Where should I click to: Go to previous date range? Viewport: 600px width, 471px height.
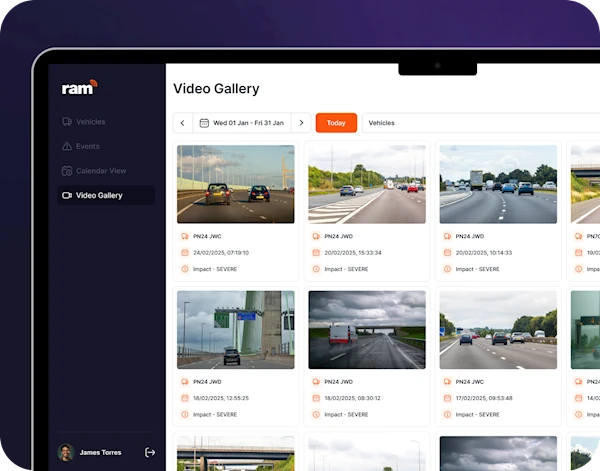click(x=183, y=123)
